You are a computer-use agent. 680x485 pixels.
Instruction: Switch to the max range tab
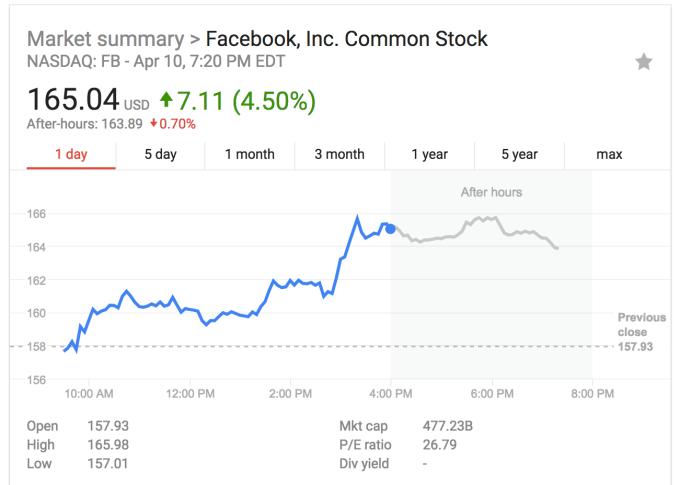click(x=609, y=154)
